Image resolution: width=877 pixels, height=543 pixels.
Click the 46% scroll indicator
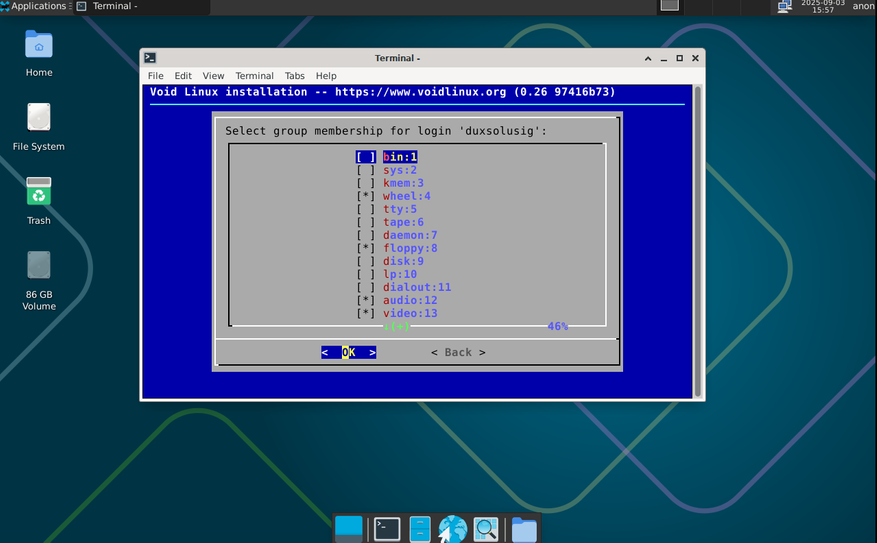pyautogui.click(x=558, y=326)
